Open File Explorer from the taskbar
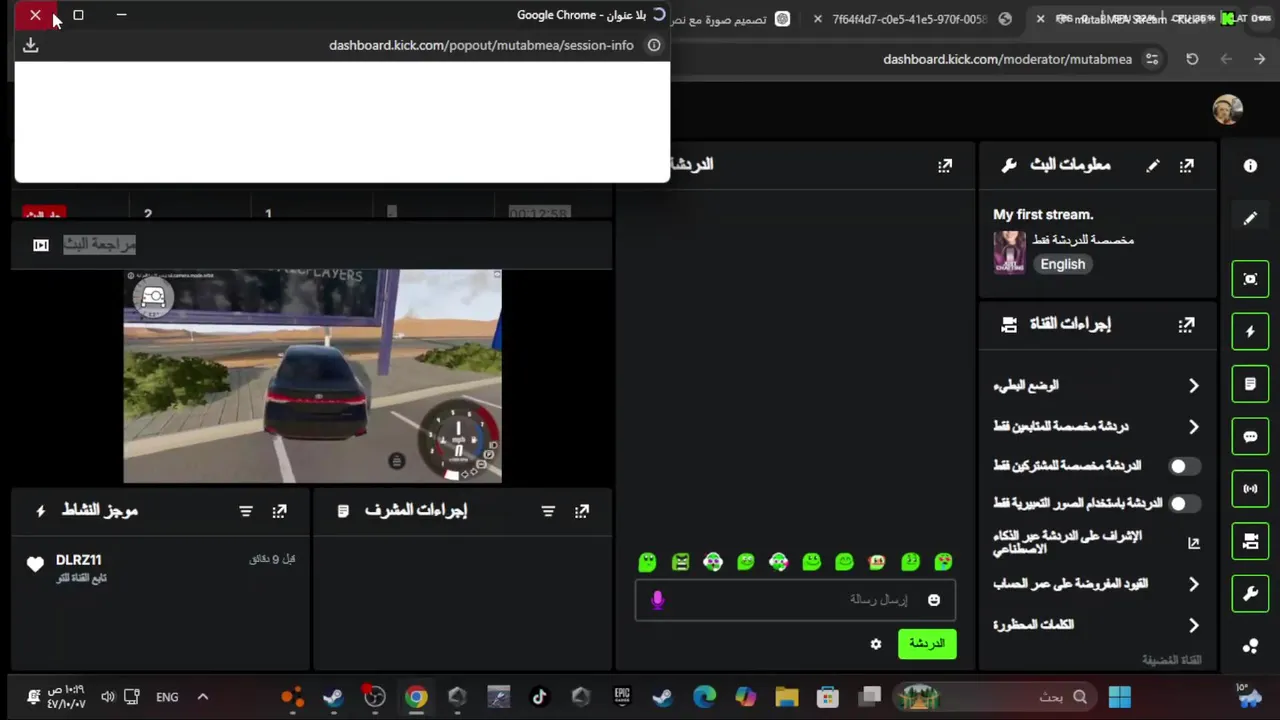1280x720 pixels. pos(786,697)
